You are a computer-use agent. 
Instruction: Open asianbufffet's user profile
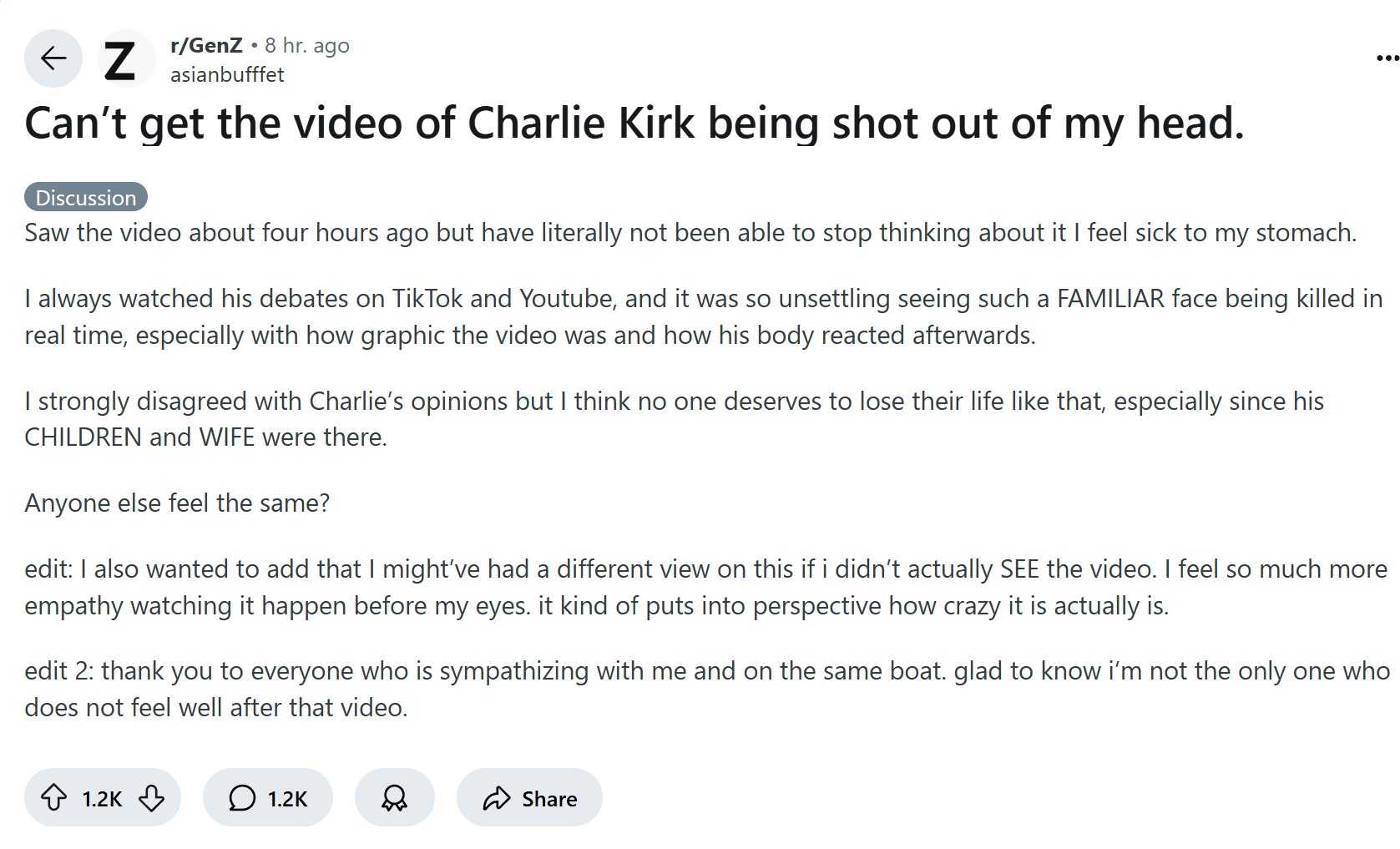[x=227, y=74]
